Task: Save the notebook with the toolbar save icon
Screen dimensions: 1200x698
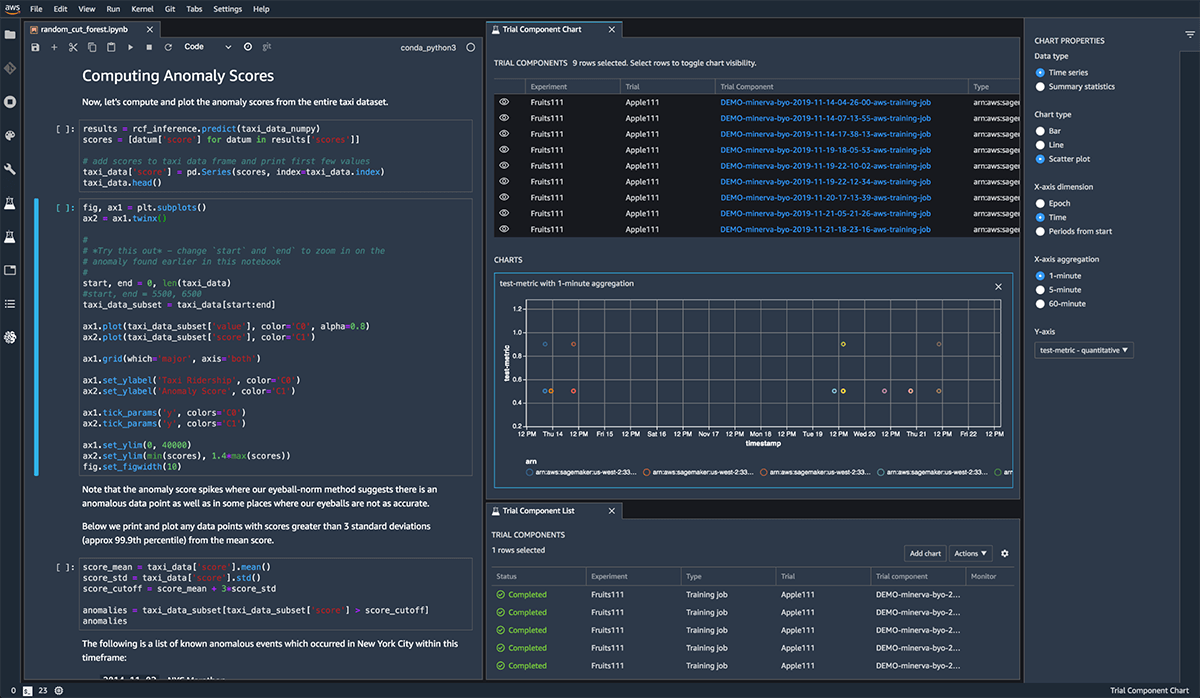Action: 36,47
